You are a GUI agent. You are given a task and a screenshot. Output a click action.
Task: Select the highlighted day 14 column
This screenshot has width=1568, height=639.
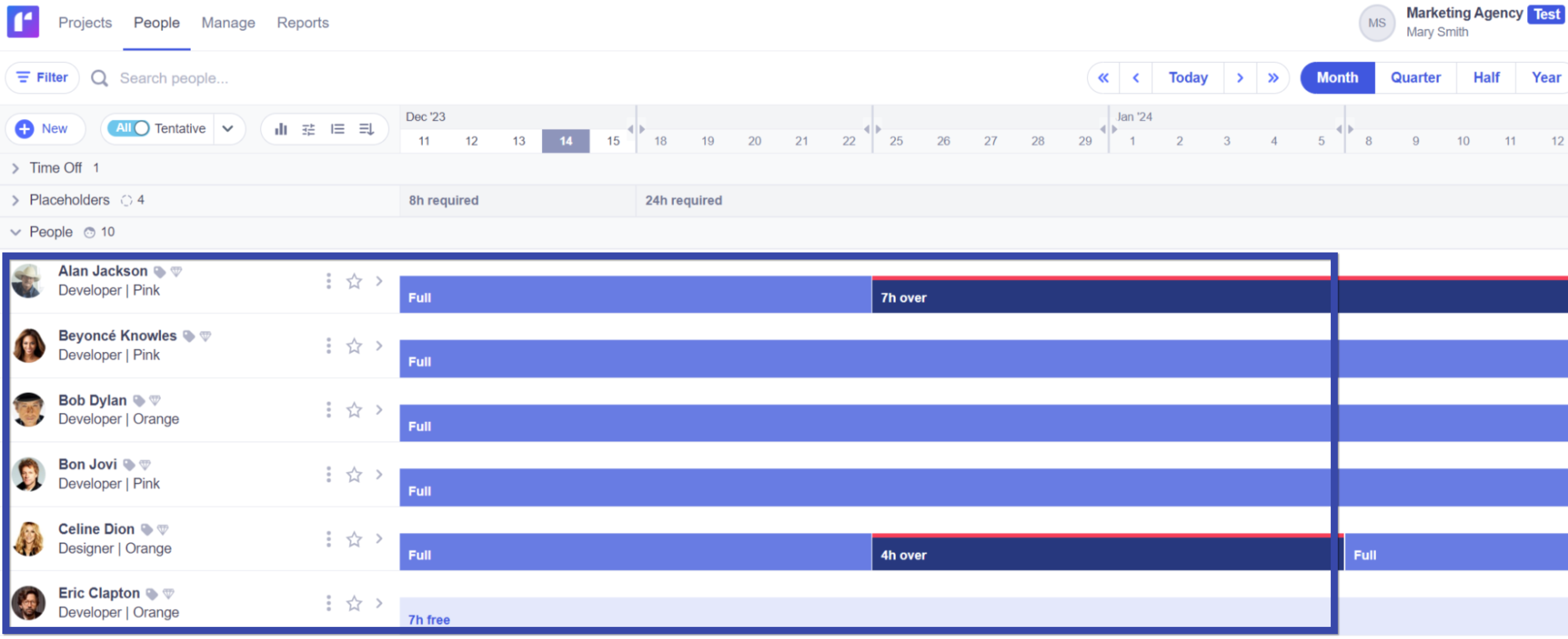(x=566, y=141)
